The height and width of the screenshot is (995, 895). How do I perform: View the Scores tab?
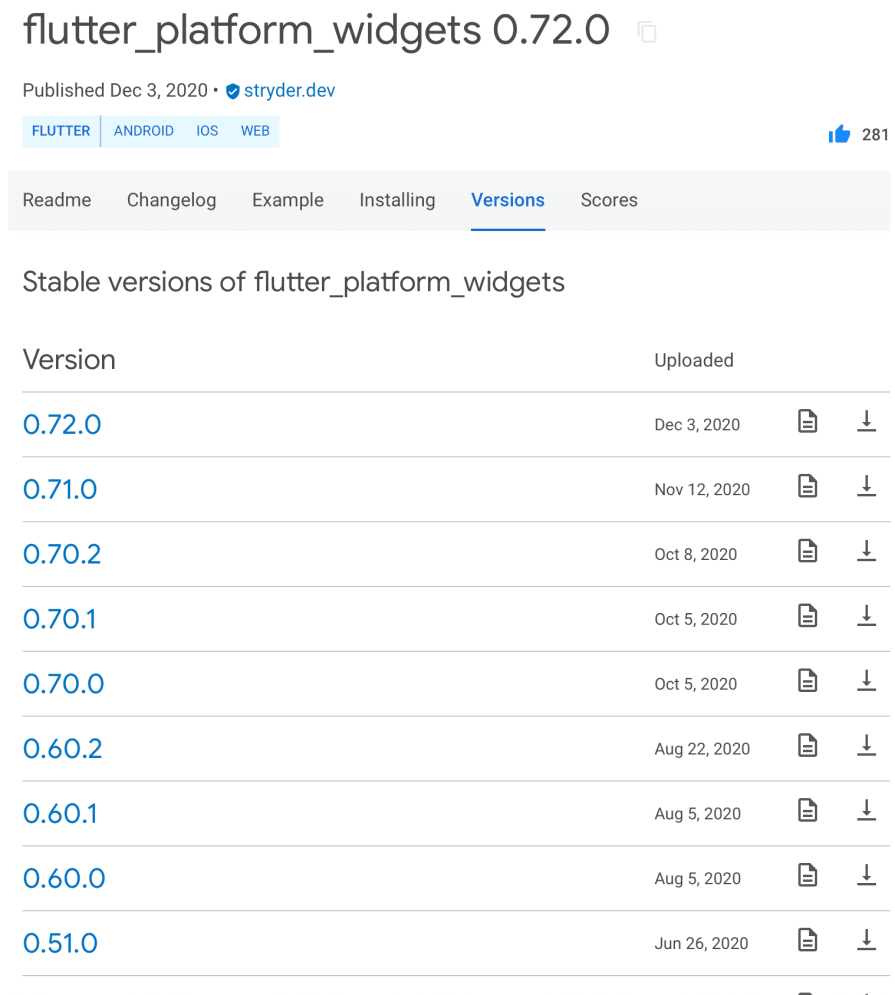point(609,201)
